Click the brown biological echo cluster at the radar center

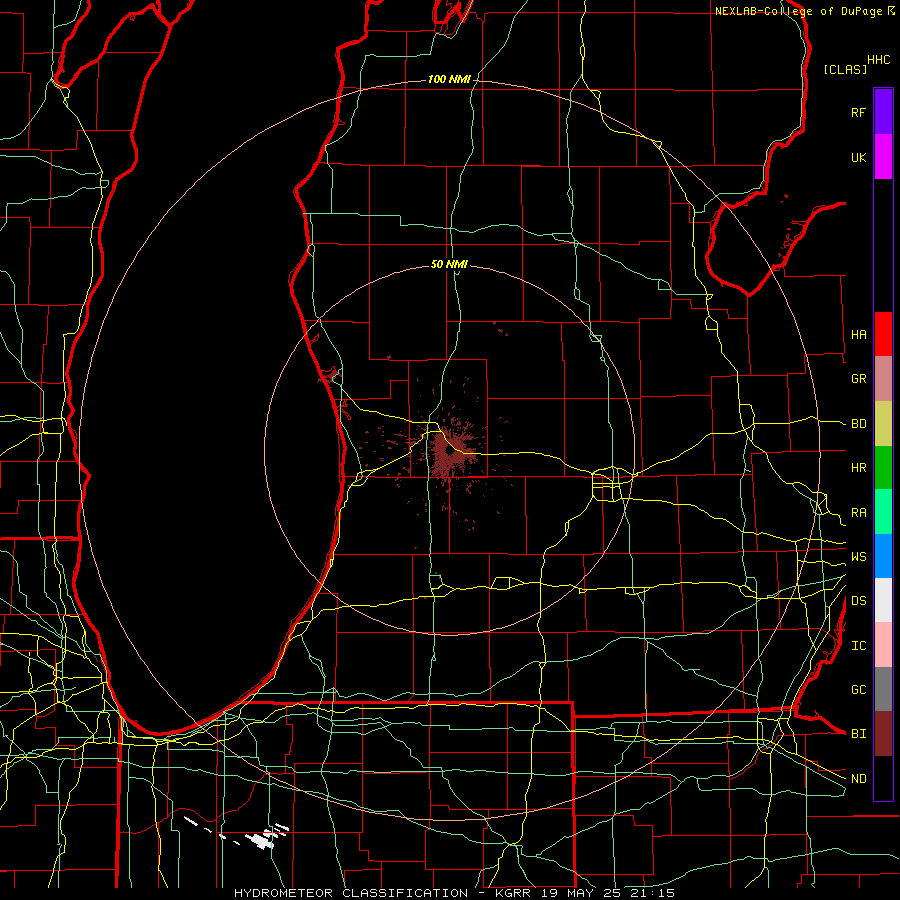point(451,451)
